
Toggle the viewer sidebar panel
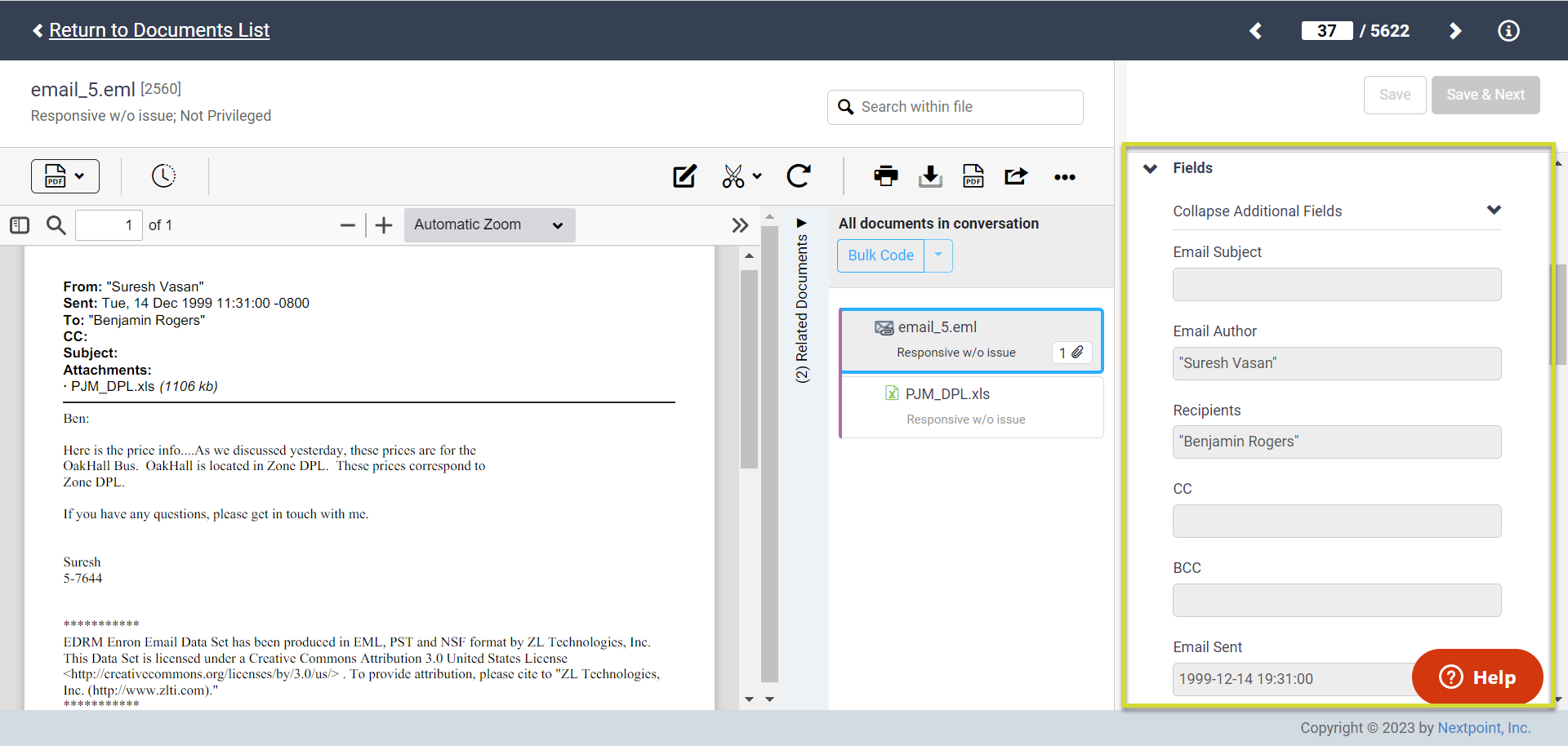point(20,225)
